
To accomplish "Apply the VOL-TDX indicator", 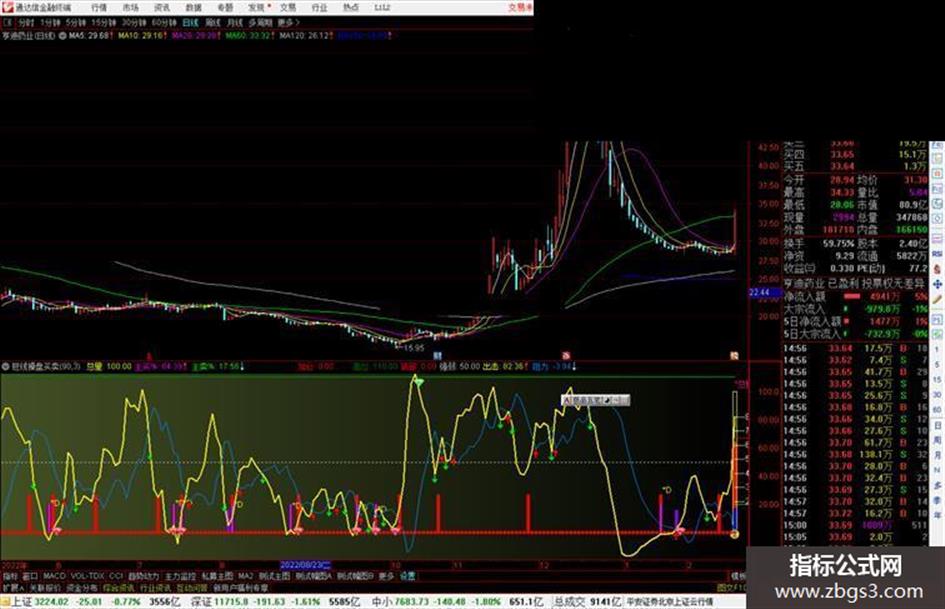I will (x=88, y=576).
